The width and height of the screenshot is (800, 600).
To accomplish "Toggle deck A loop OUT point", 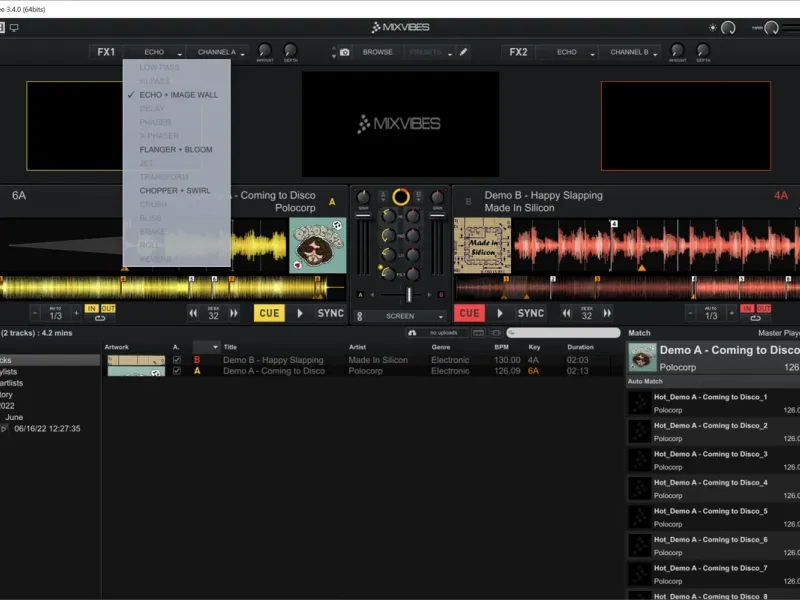I will 108,309.
